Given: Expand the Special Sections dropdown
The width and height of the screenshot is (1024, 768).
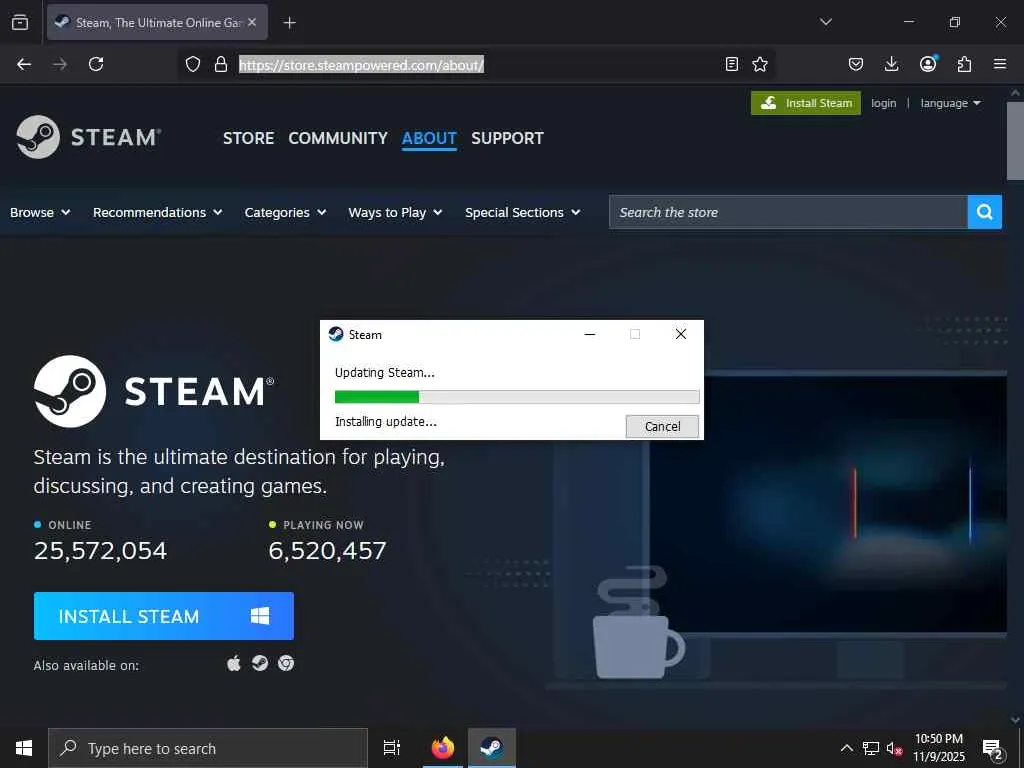Looking at the screenshot, I should tap(522, 212).
